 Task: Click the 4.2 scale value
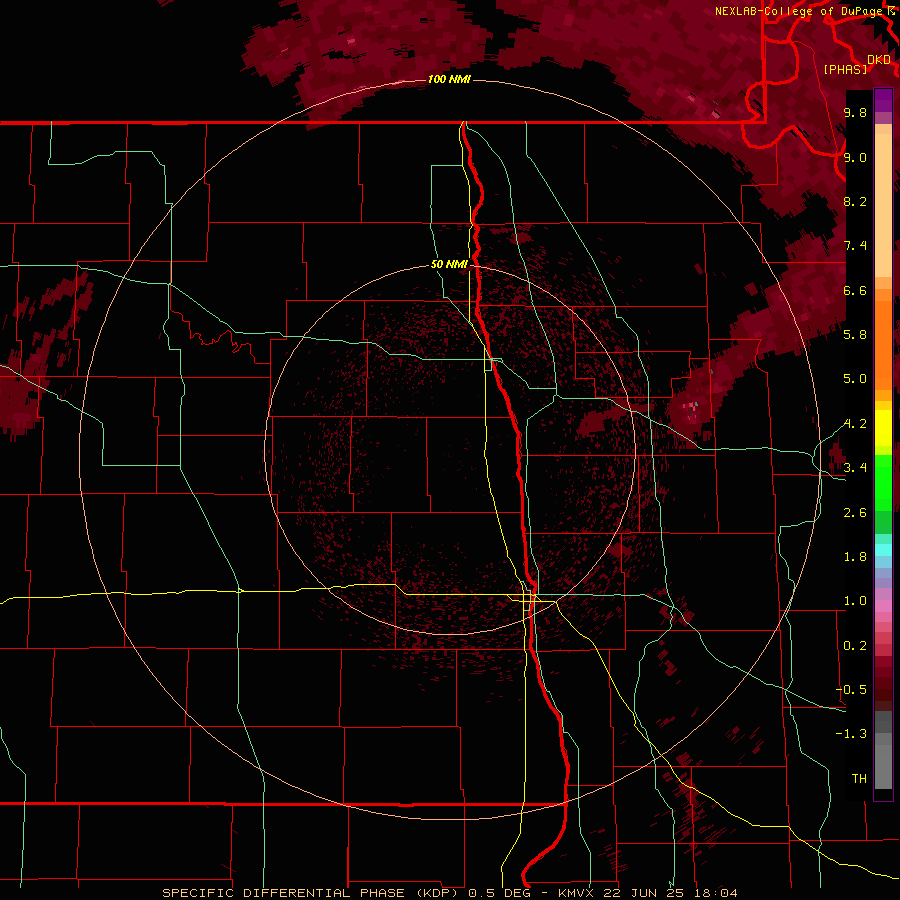(855, 424)
